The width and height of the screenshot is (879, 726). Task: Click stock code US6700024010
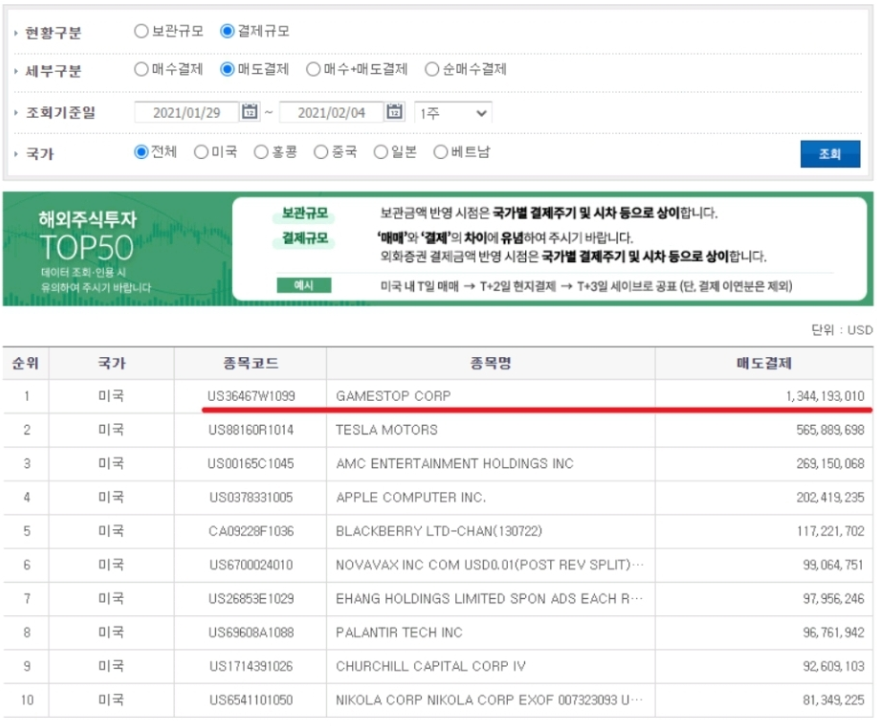click(x=251, y=565)
